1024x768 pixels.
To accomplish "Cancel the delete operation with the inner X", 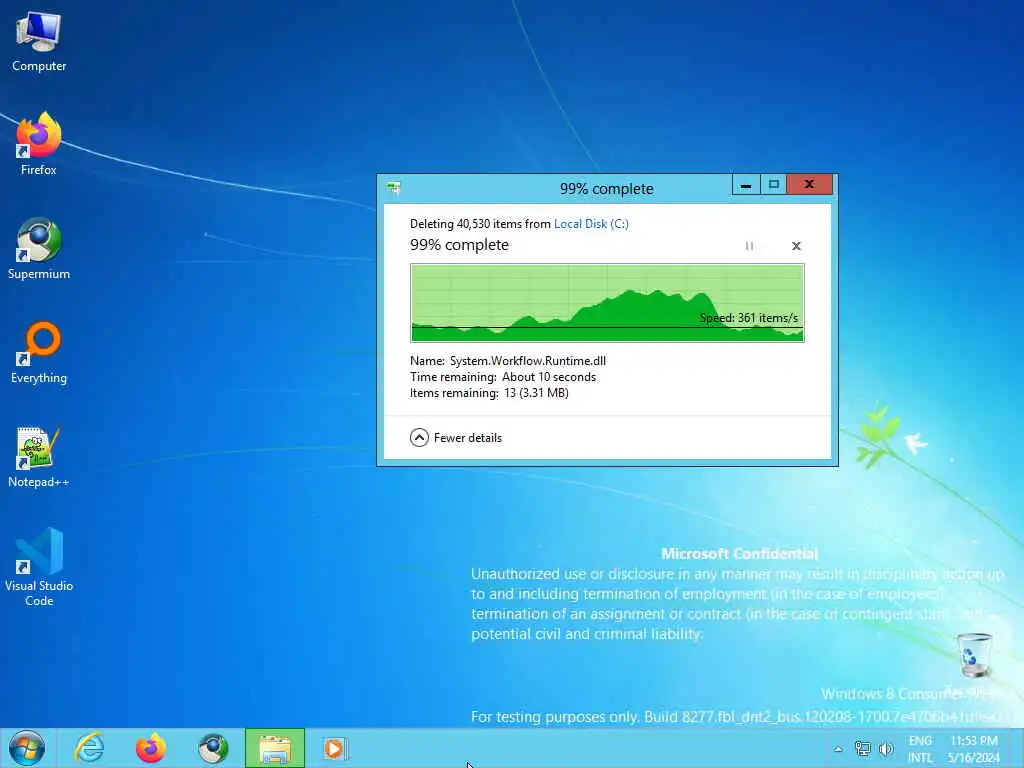I will [x=796, y=246].
